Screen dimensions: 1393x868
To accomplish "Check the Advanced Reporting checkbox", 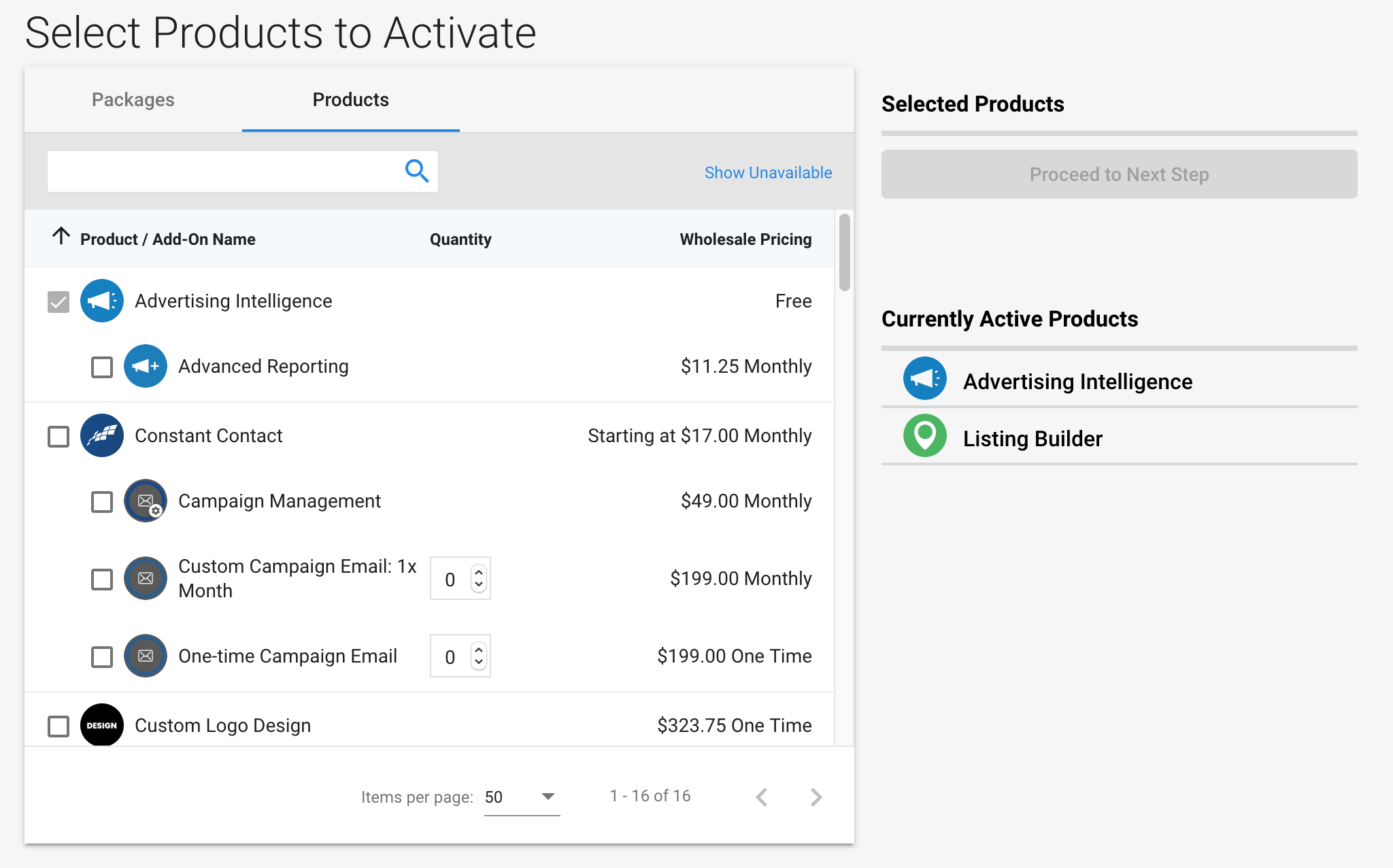I will coord(102,367).
